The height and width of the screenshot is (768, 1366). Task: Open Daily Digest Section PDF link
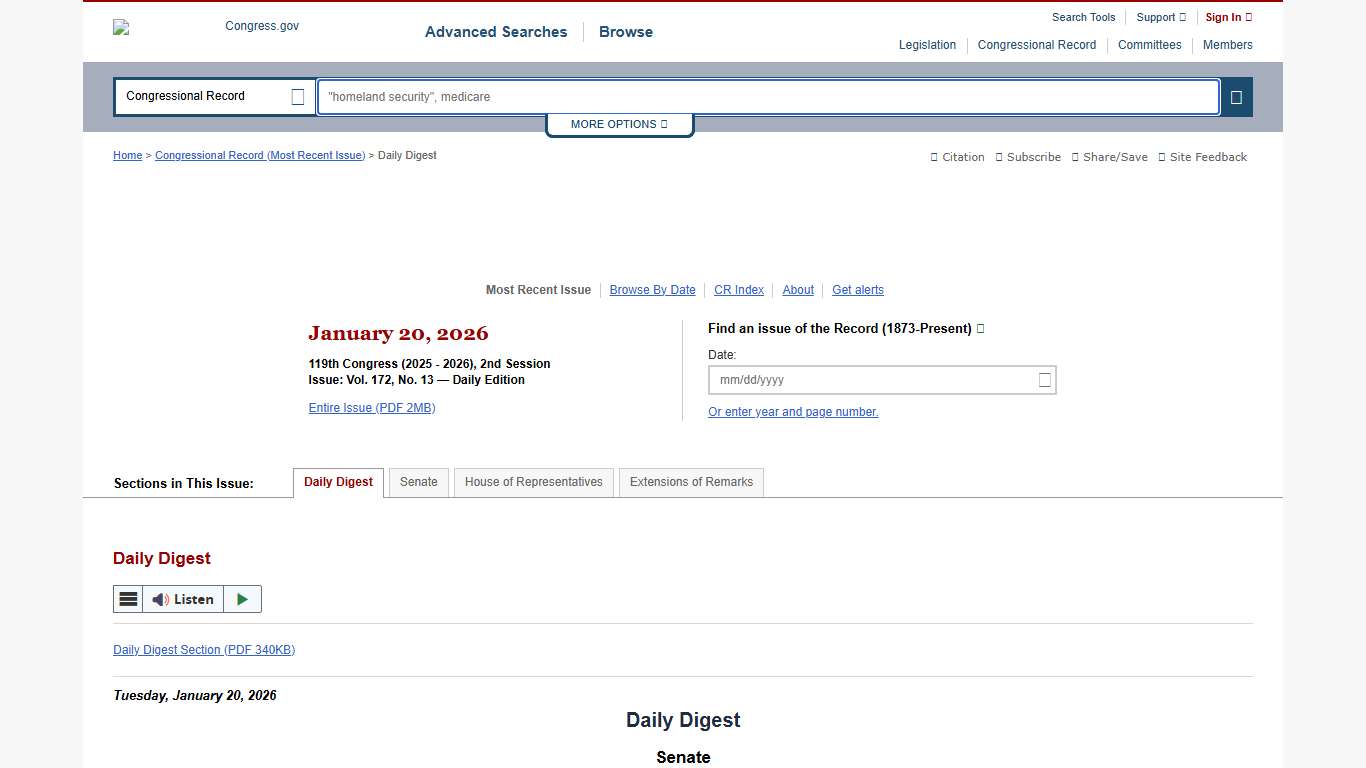click(x=204, y=650)
